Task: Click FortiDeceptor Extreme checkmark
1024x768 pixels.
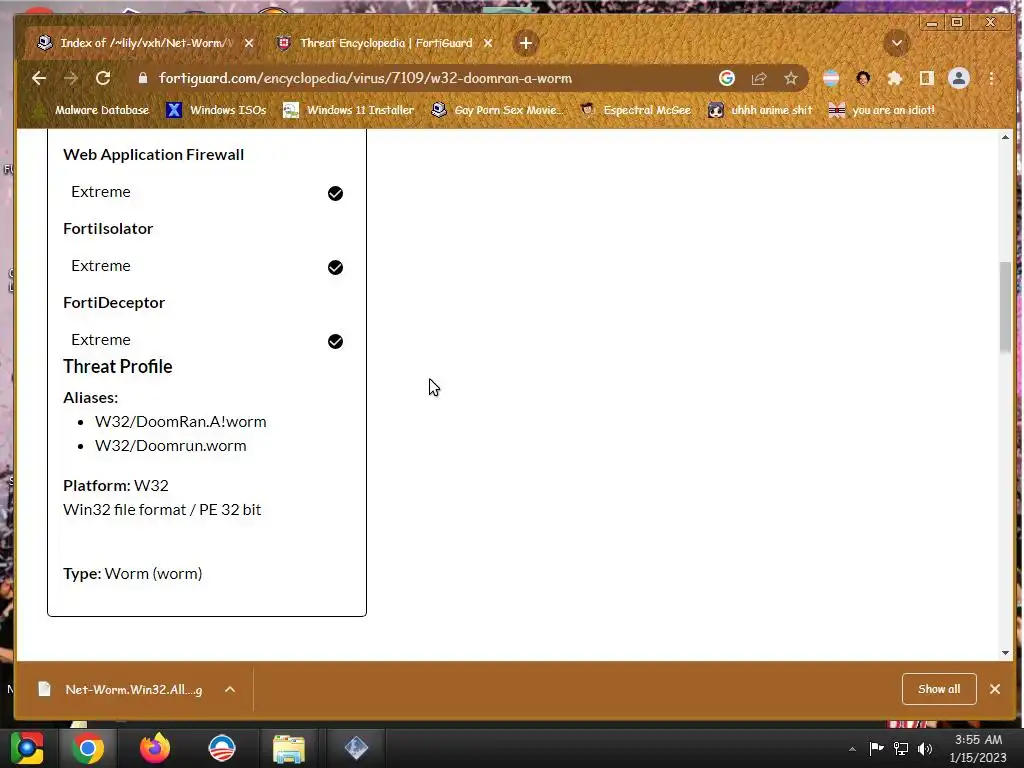Action: [x=335, y=342]
